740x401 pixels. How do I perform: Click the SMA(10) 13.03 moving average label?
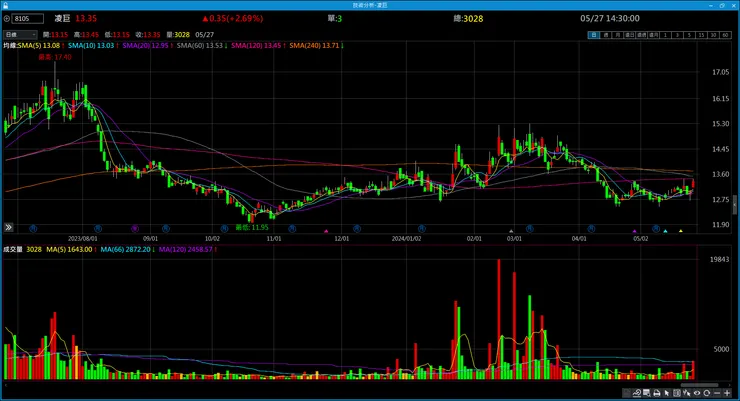click(91, 45)
